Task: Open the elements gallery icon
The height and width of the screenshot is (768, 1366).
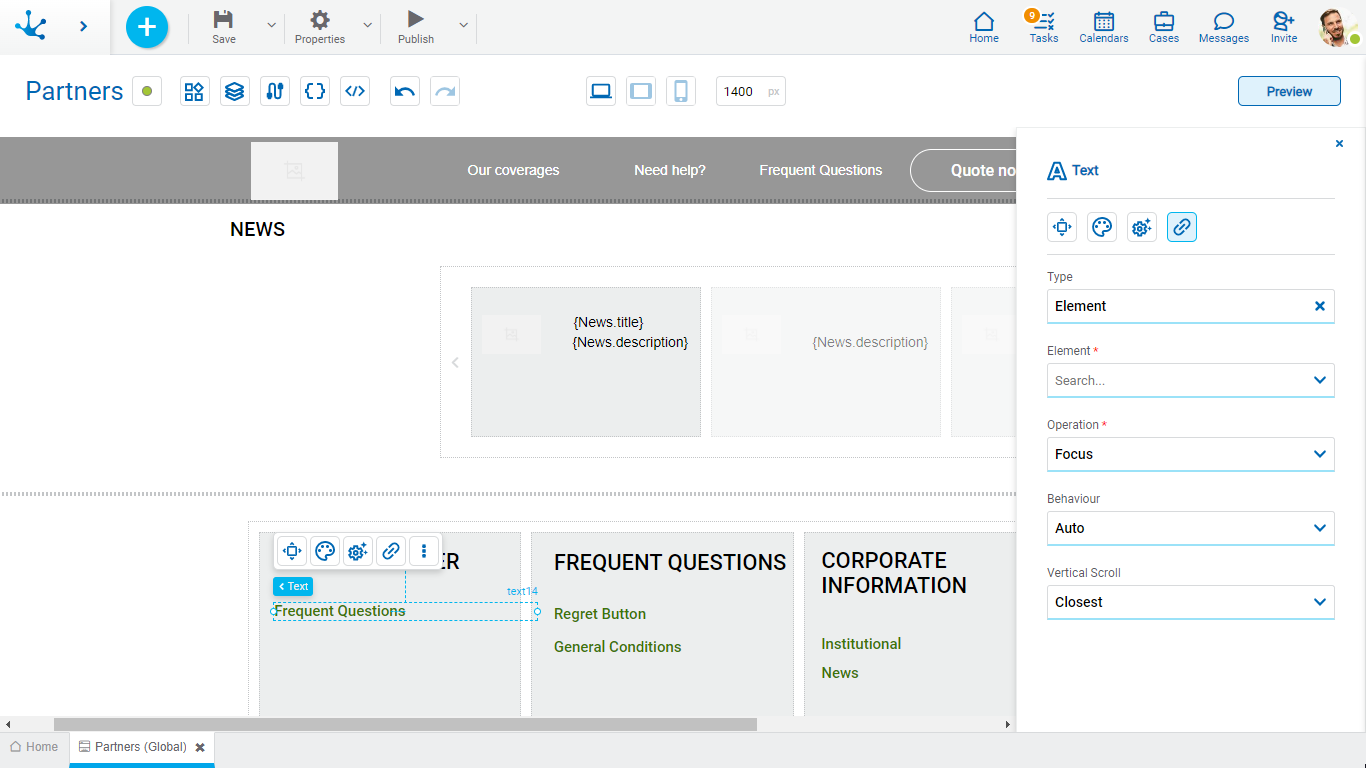Action: (195, 91)
